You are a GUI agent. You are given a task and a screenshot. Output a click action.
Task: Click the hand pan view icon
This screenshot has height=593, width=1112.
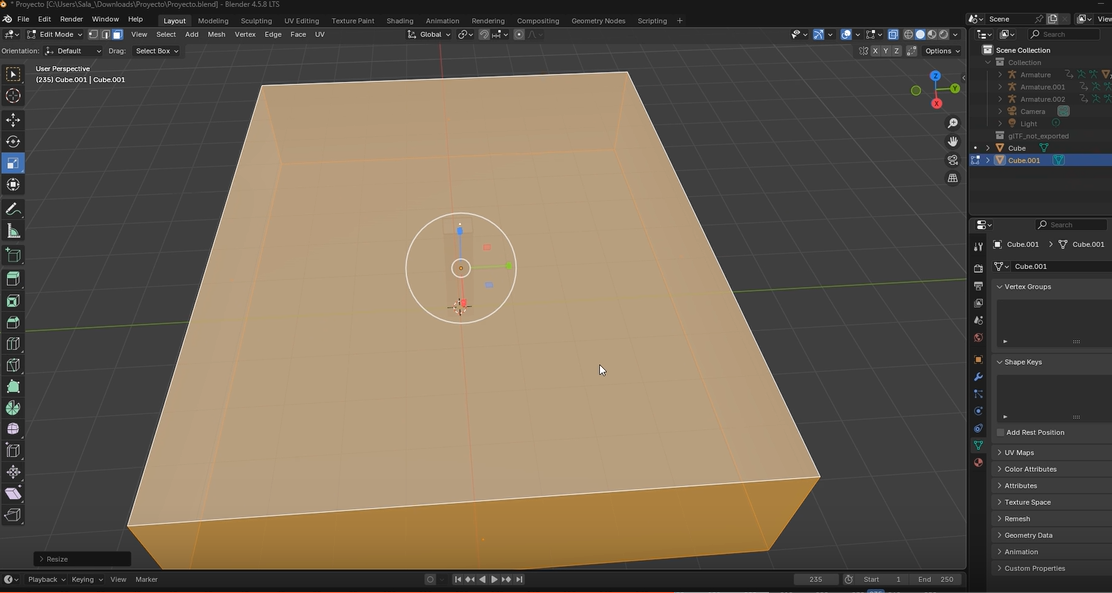(x=953, y=141)
